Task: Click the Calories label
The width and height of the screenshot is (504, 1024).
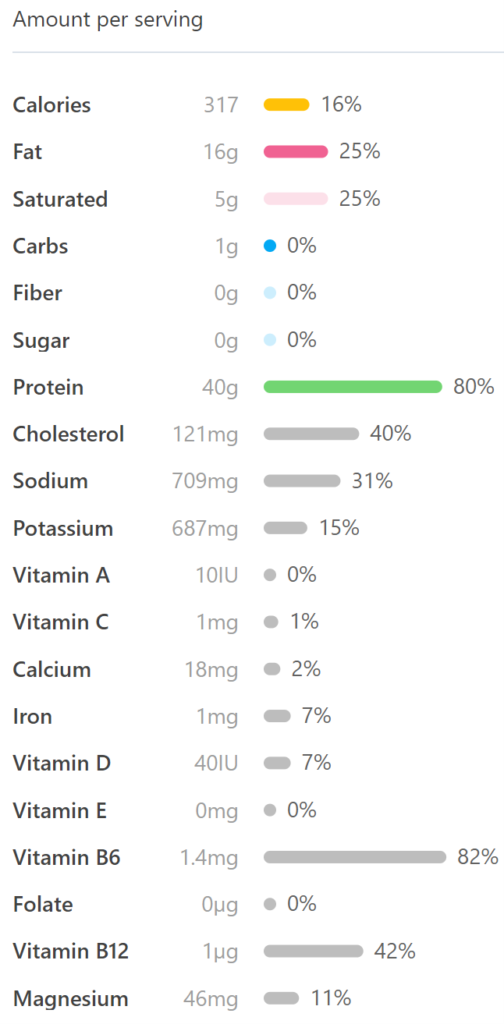Action: (52, 105)
